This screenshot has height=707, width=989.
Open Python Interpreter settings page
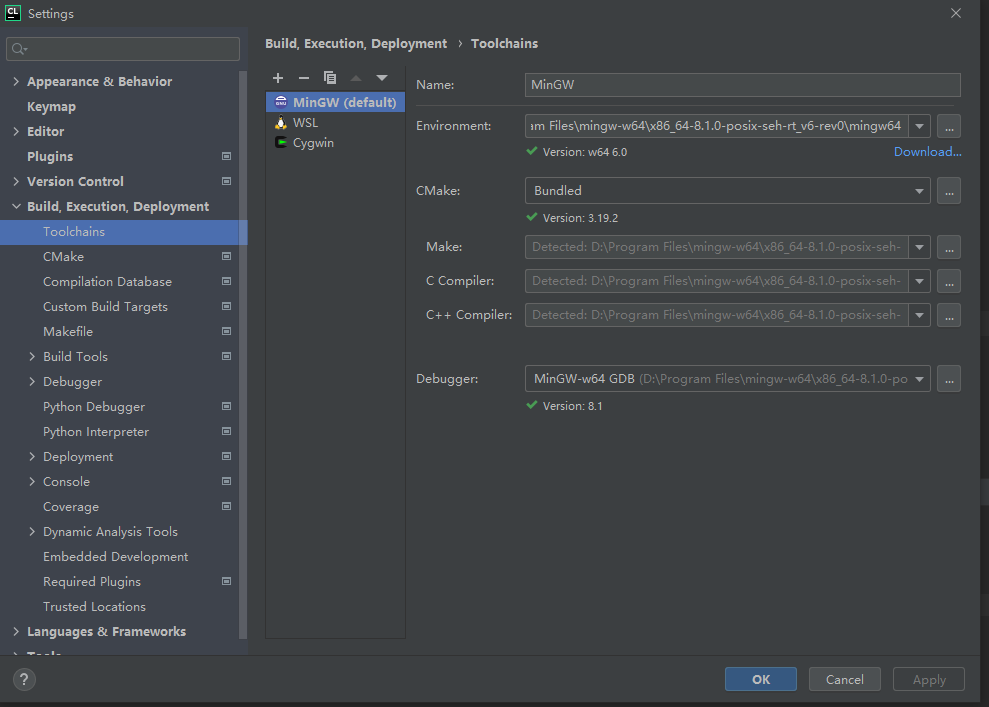point(95,432)
